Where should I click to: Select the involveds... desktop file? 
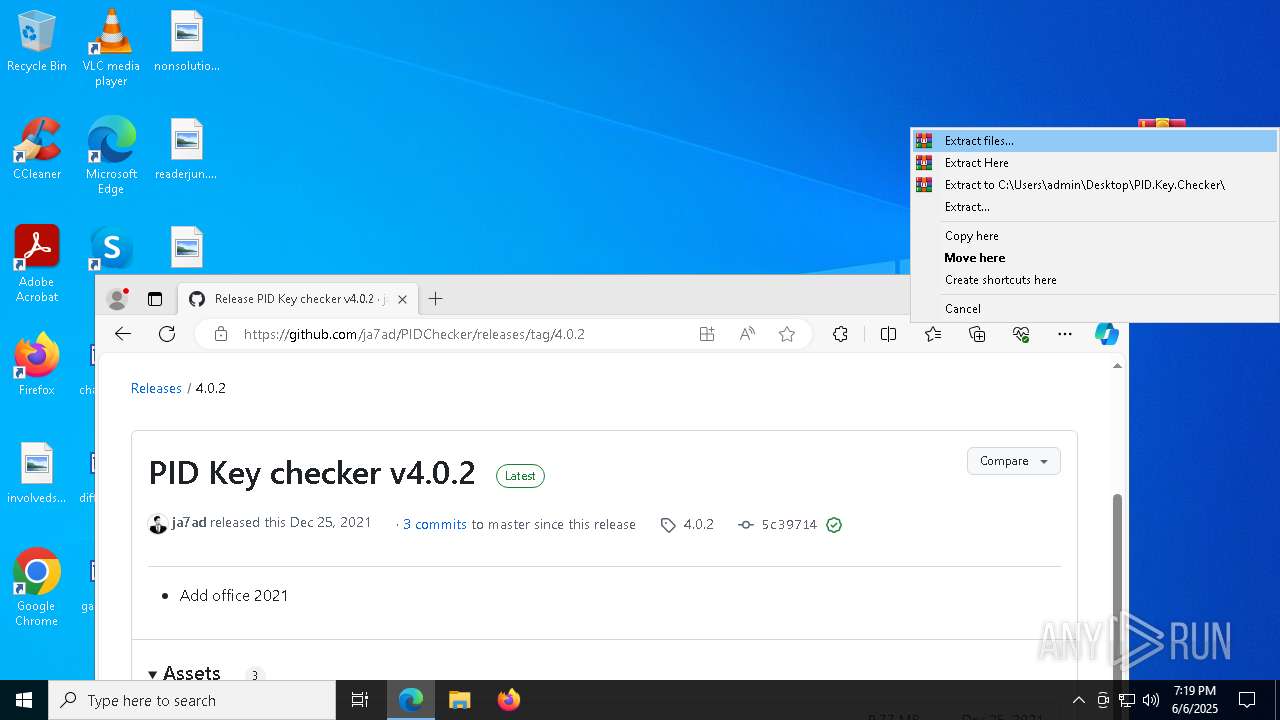point(37,473)
